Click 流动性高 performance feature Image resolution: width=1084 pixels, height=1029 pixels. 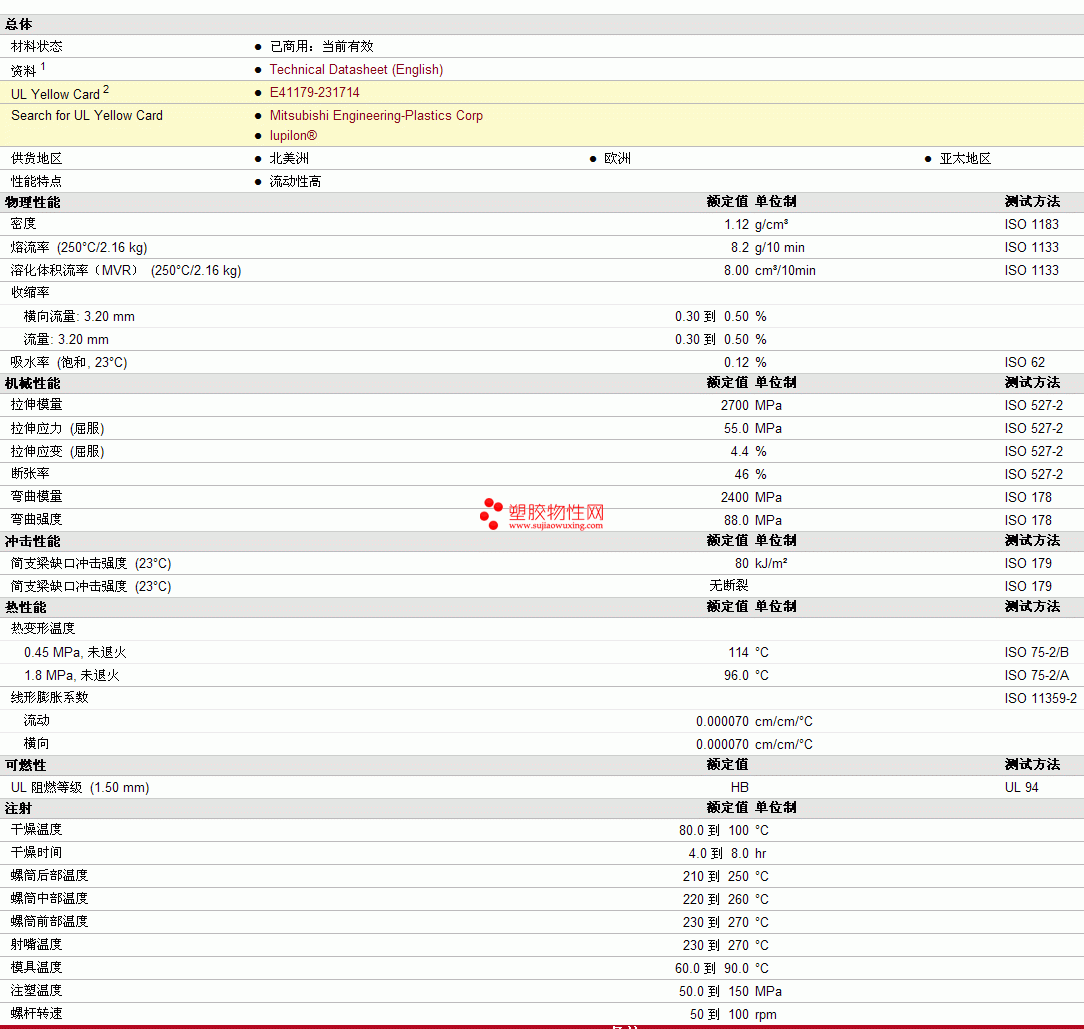point(295,181)
